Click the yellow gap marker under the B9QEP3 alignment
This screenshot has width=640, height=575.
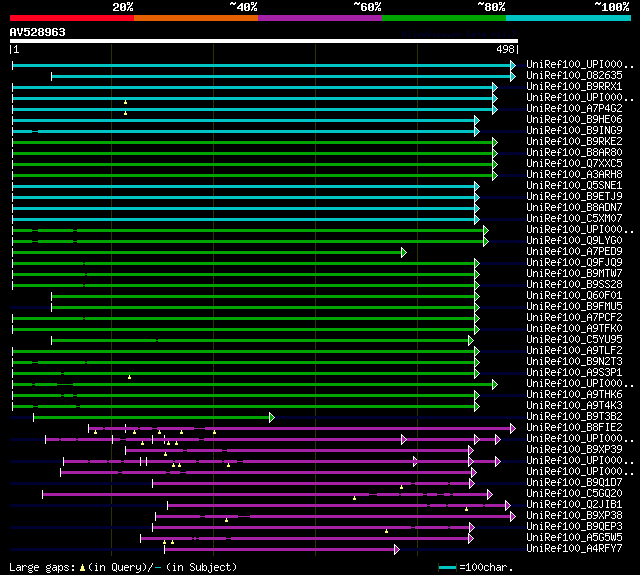coord(386,531)
